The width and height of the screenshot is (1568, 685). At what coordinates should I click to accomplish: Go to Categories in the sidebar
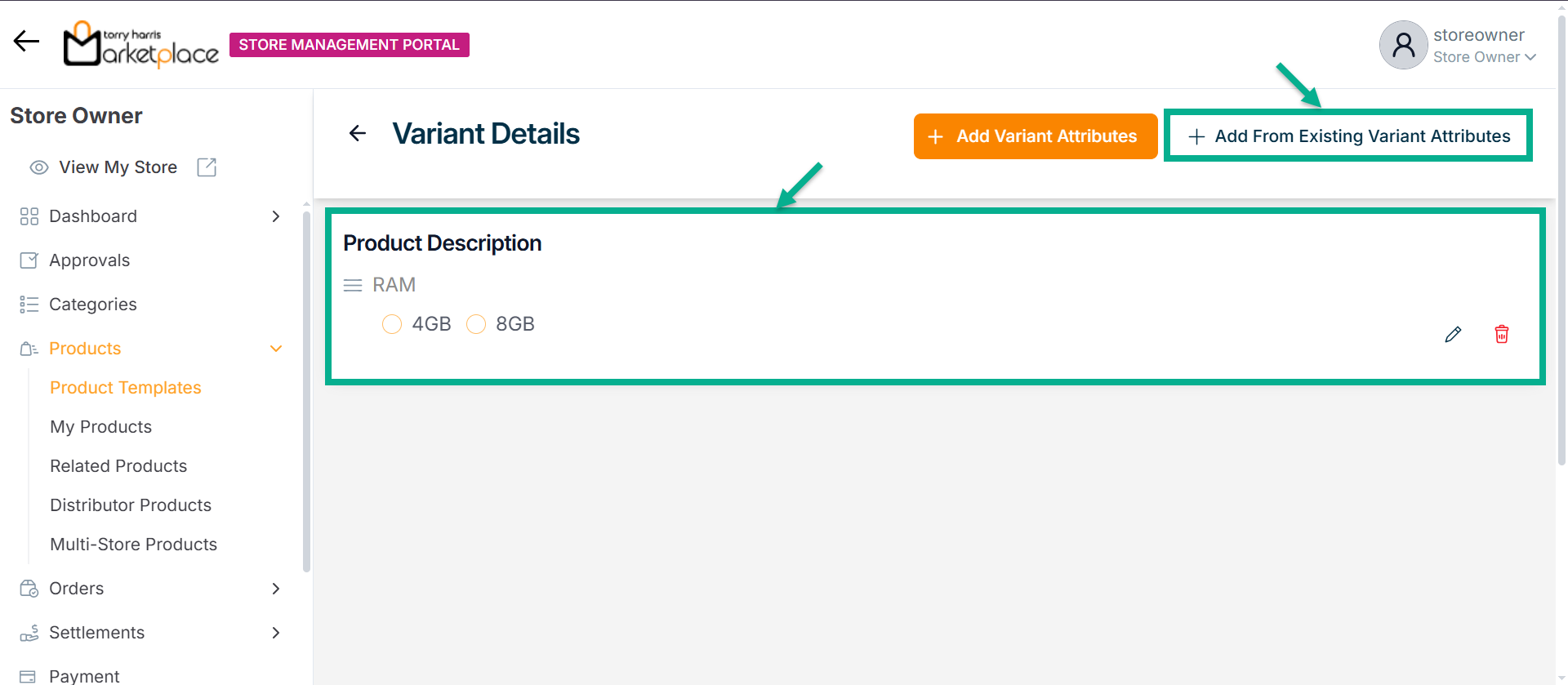92,305
